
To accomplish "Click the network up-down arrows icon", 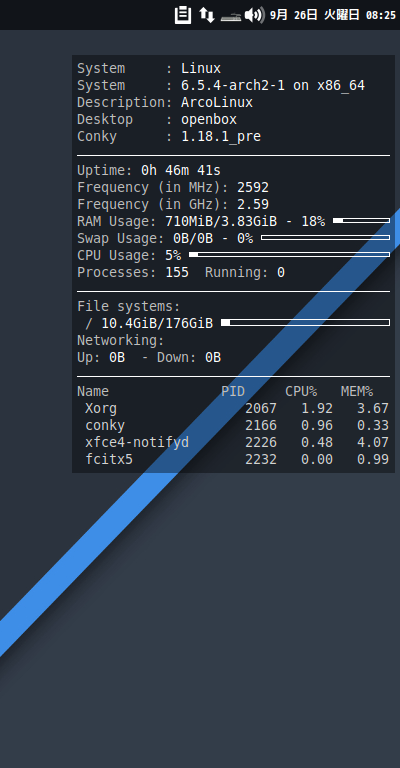I will click(x=207, y=15).
